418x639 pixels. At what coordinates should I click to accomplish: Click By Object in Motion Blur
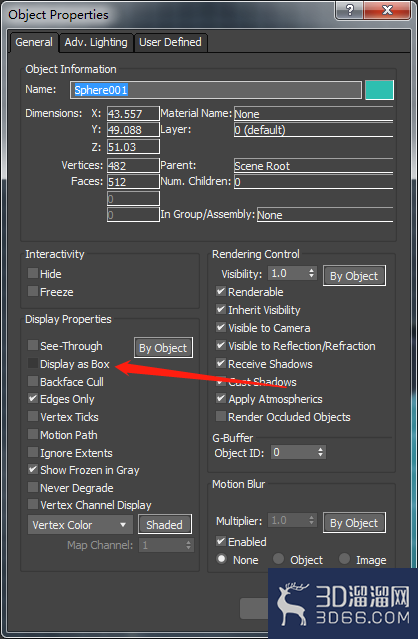354,523
